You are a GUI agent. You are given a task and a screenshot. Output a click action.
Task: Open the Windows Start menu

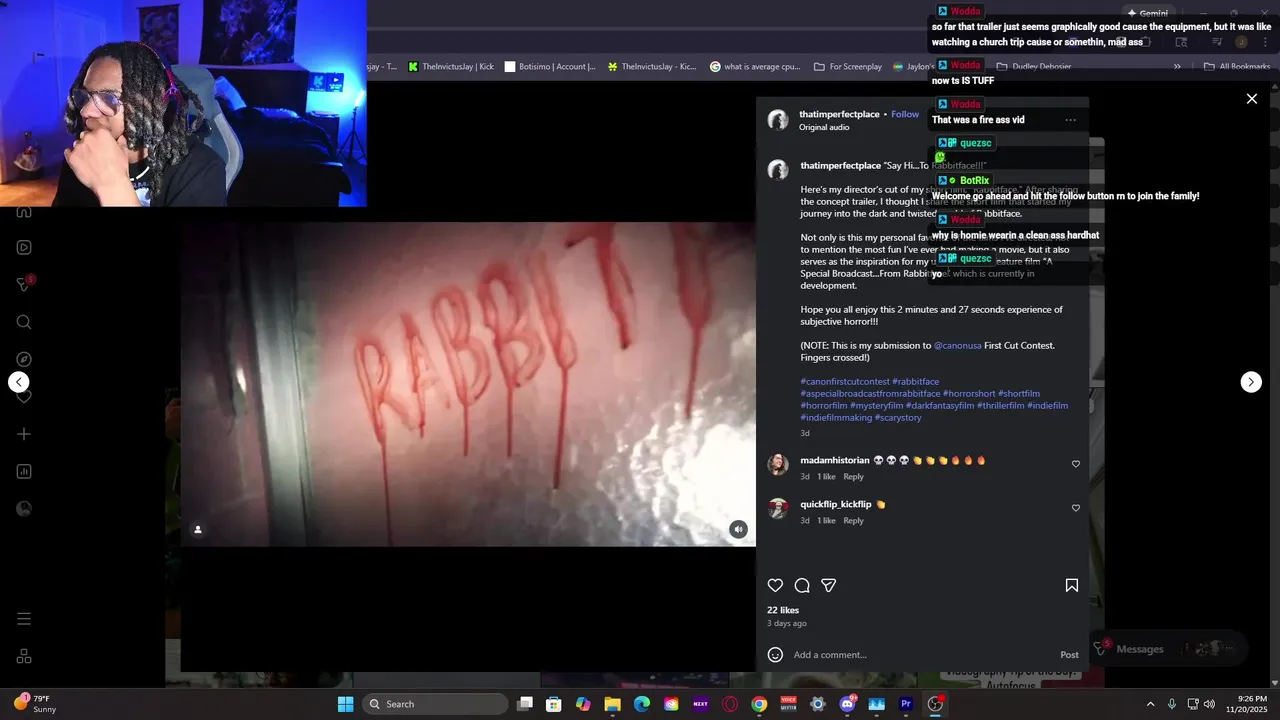click(345, 704)
